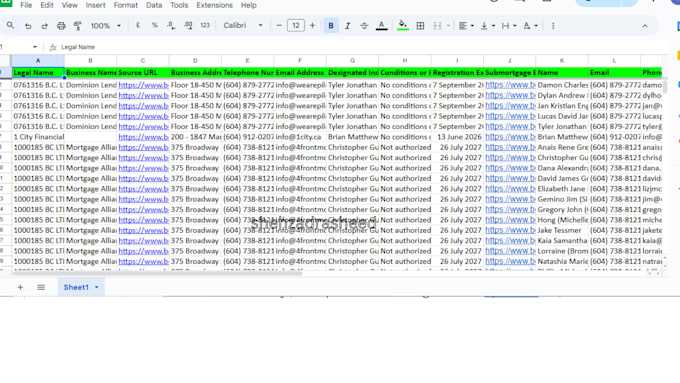Image resolution: width=680 pixels, height=383 pixels.
Task: Open the search menus magnifier icon
Action: tap(10, 26)
